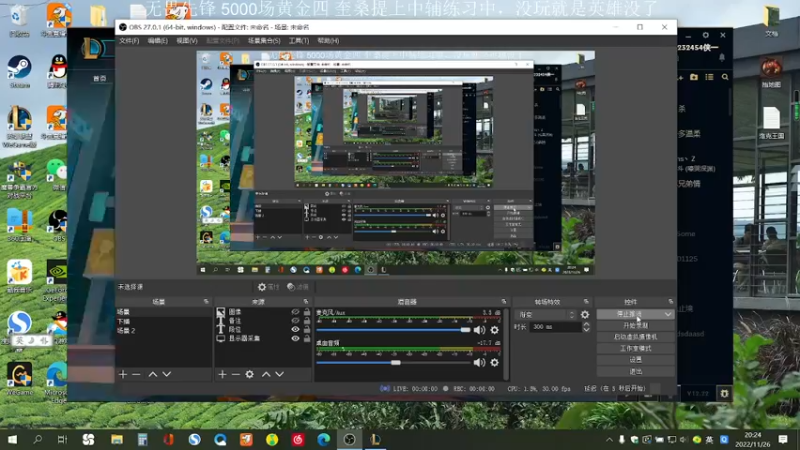This screenshot has width=800, height=450.
Task: Pop out the 混音器 dock panel
Action: tap(504, 302)
